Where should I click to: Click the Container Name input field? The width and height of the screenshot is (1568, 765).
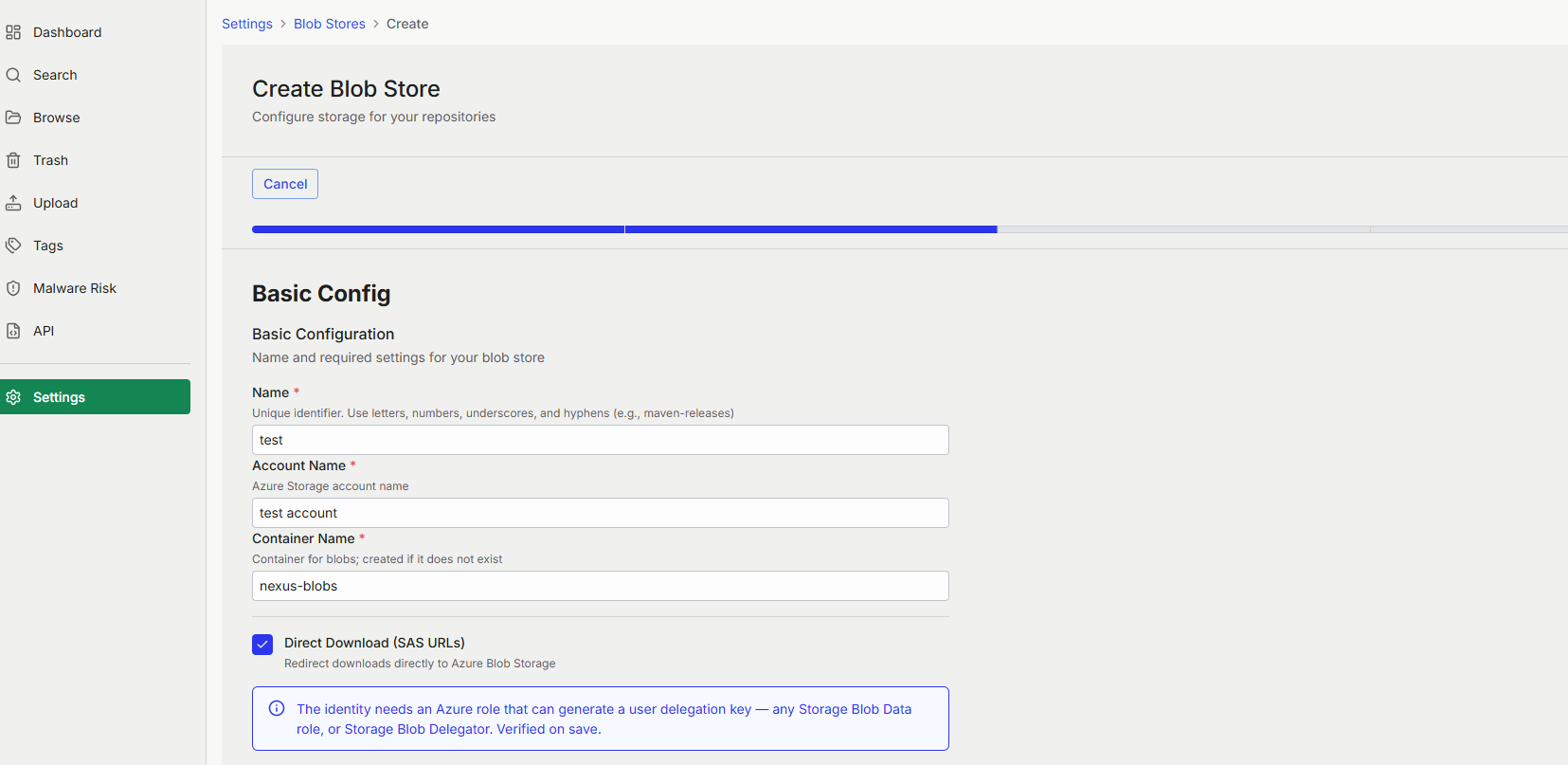pyautogui.click(x=601, y=586)
